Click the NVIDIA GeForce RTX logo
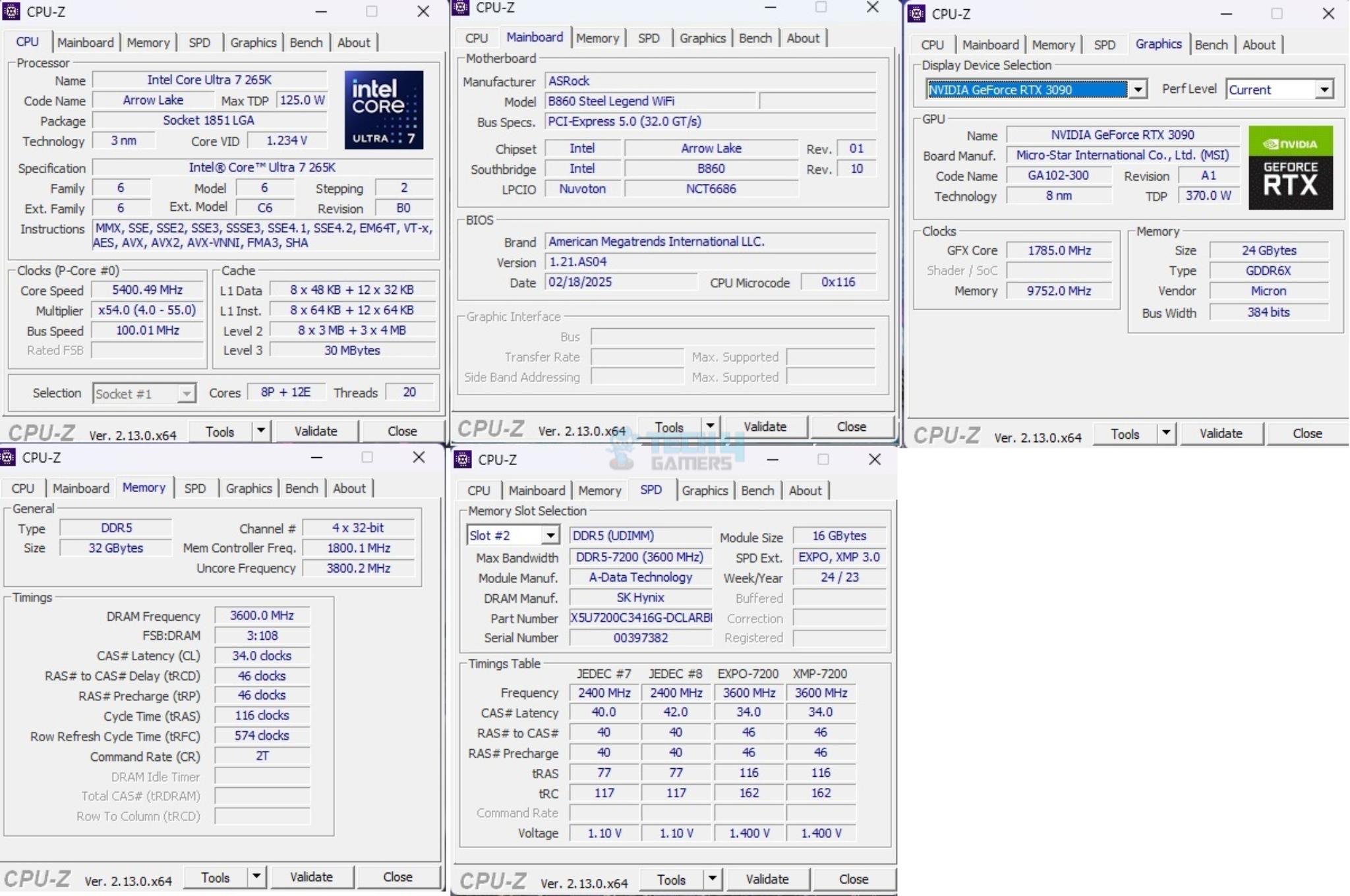Screen dimensions: 1350x896 click(1290, 168)
